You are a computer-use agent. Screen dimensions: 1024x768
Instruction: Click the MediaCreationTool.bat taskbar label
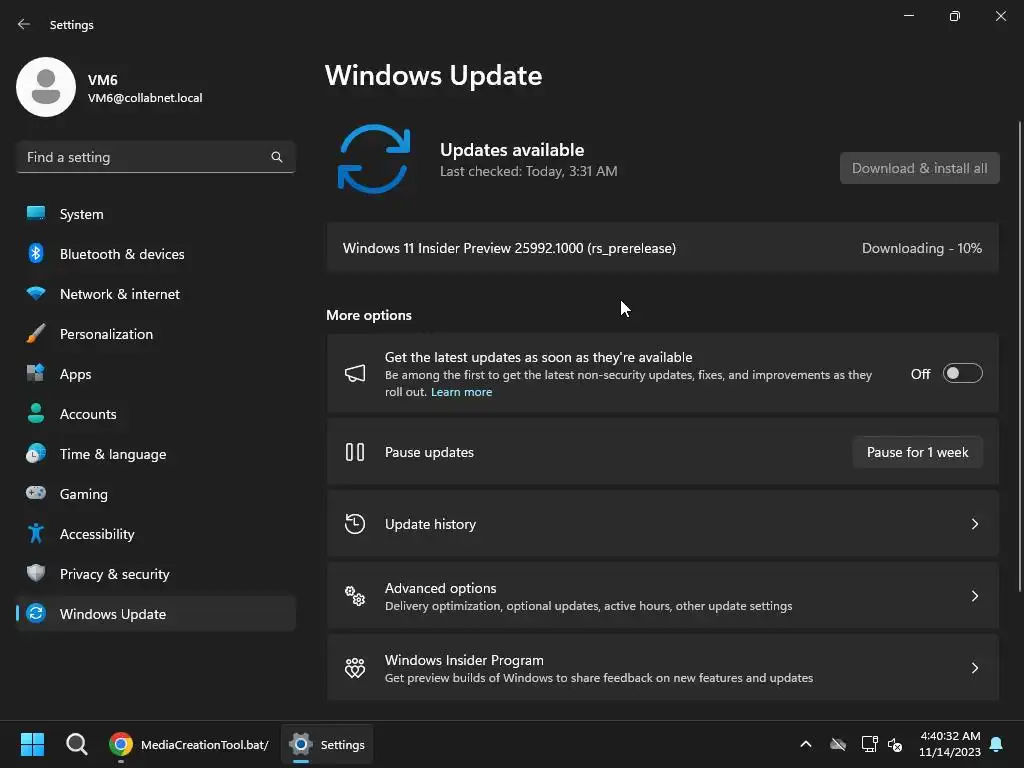(204, 744)
